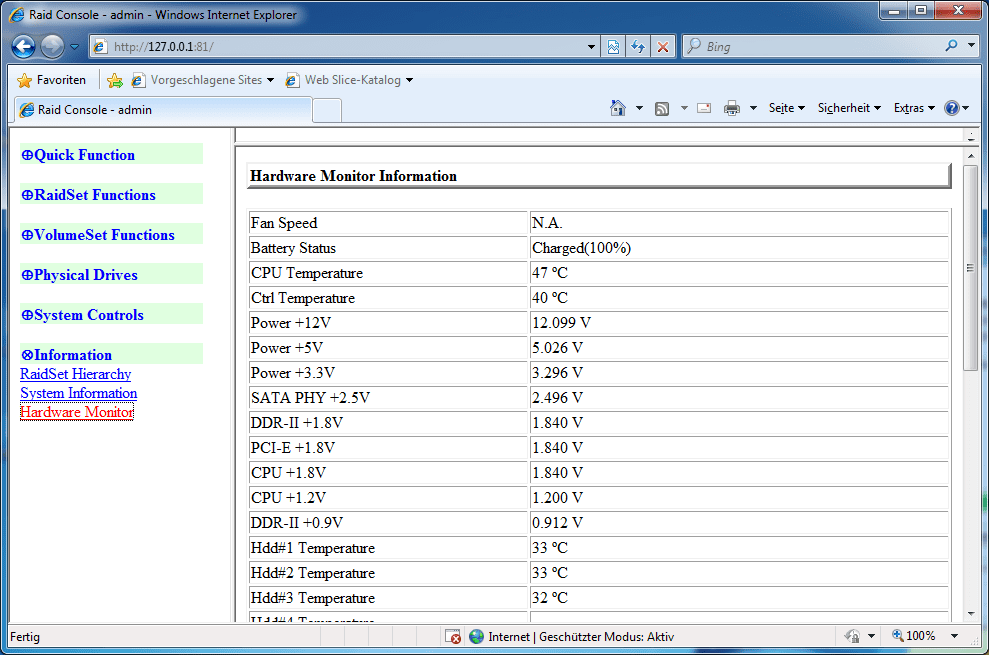Open the Seite menu
Screen dimensions: 989x655
click(787, 109)
